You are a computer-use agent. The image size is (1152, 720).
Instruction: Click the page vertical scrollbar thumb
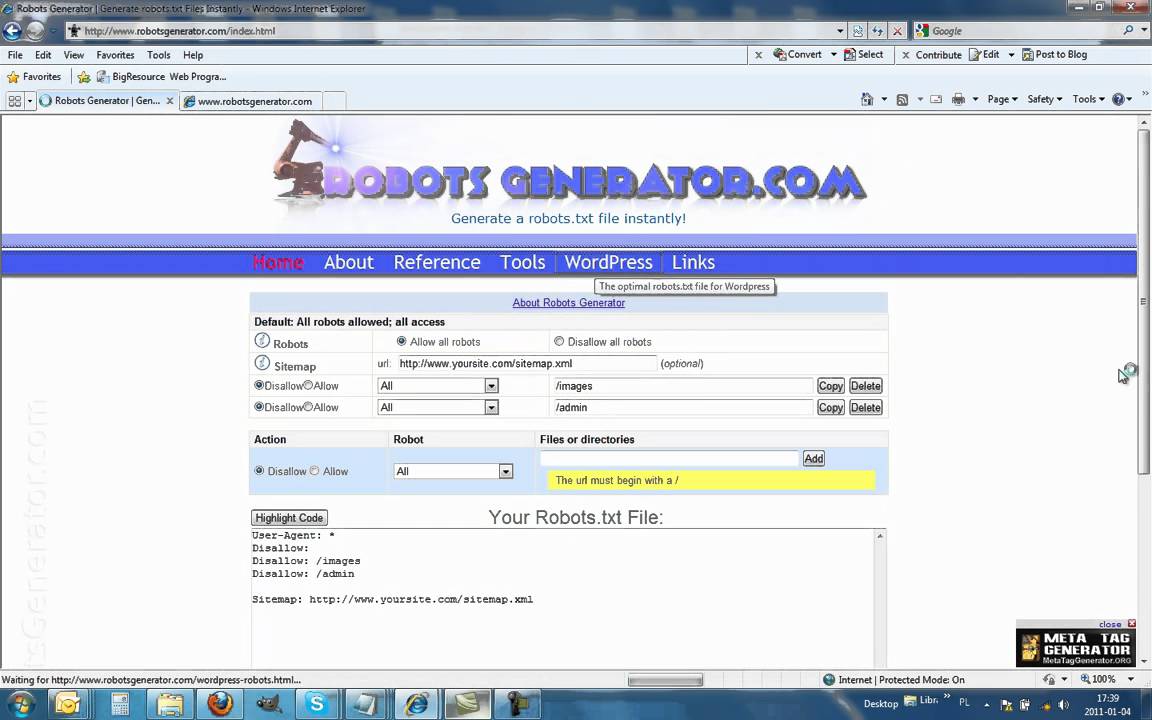pos(1143,300)
